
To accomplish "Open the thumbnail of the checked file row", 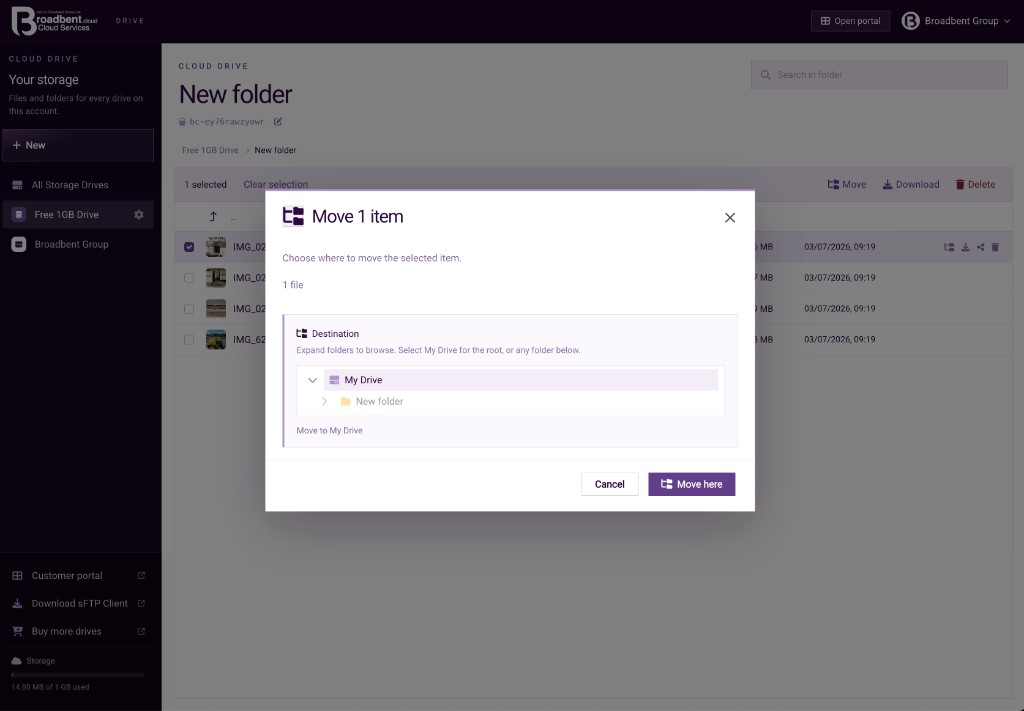I will pos(216,247).
